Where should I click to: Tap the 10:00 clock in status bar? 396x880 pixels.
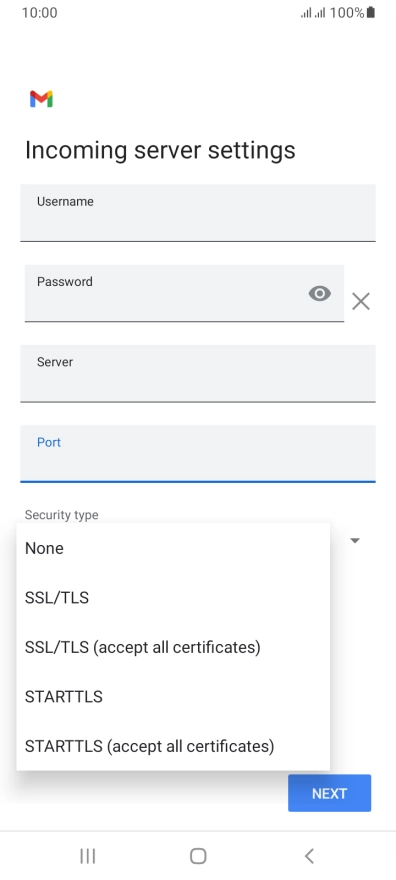click(x=39, y=12)
